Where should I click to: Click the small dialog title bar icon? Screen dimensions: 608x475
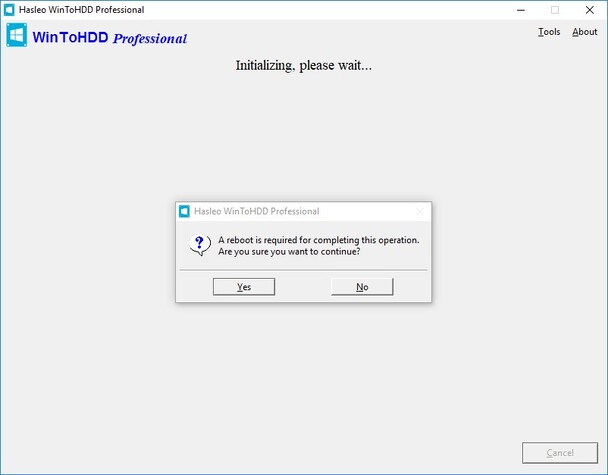click(184, 211)
